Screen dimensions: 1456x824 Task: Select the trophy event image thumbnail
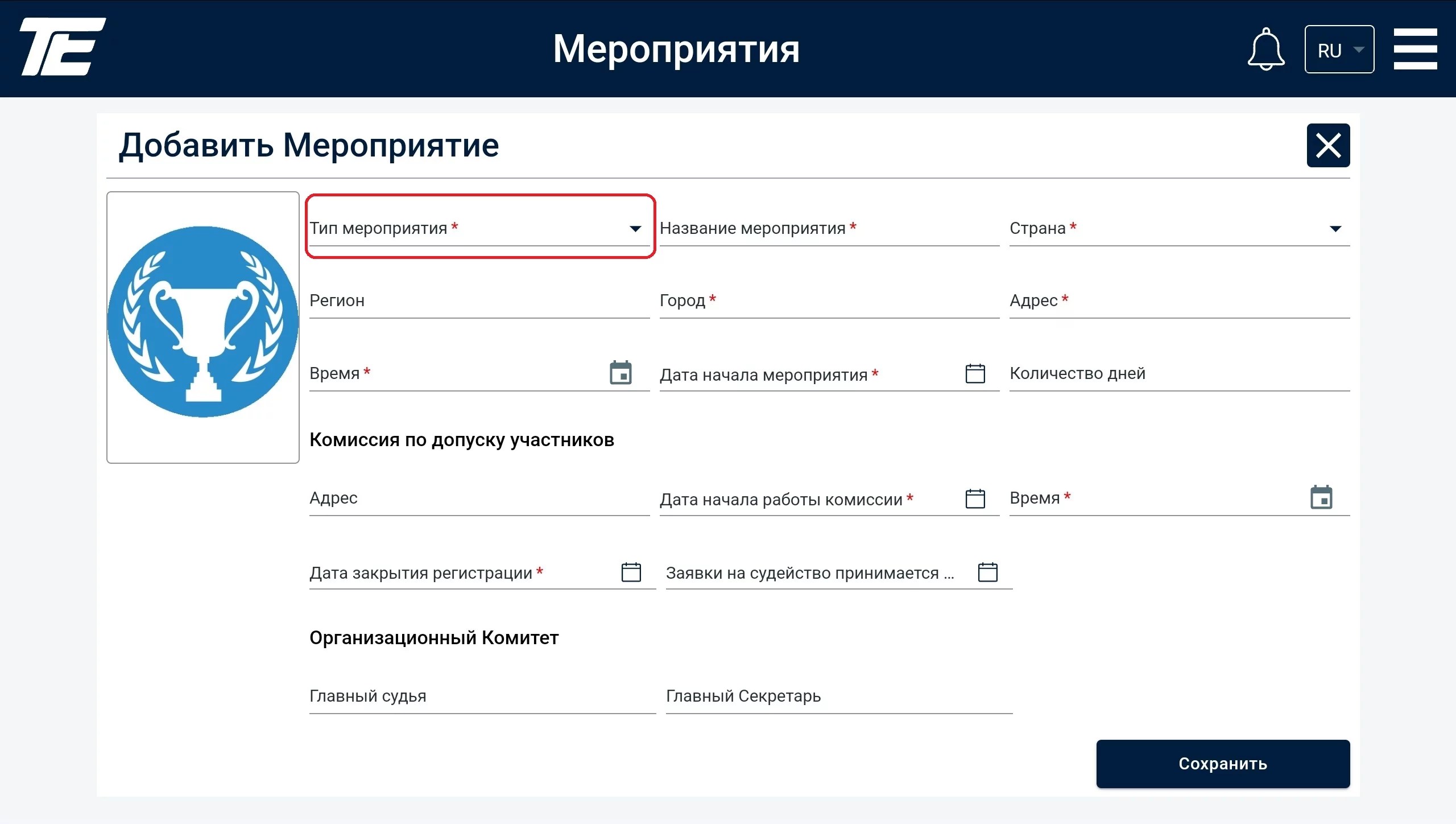pos(203,327)
